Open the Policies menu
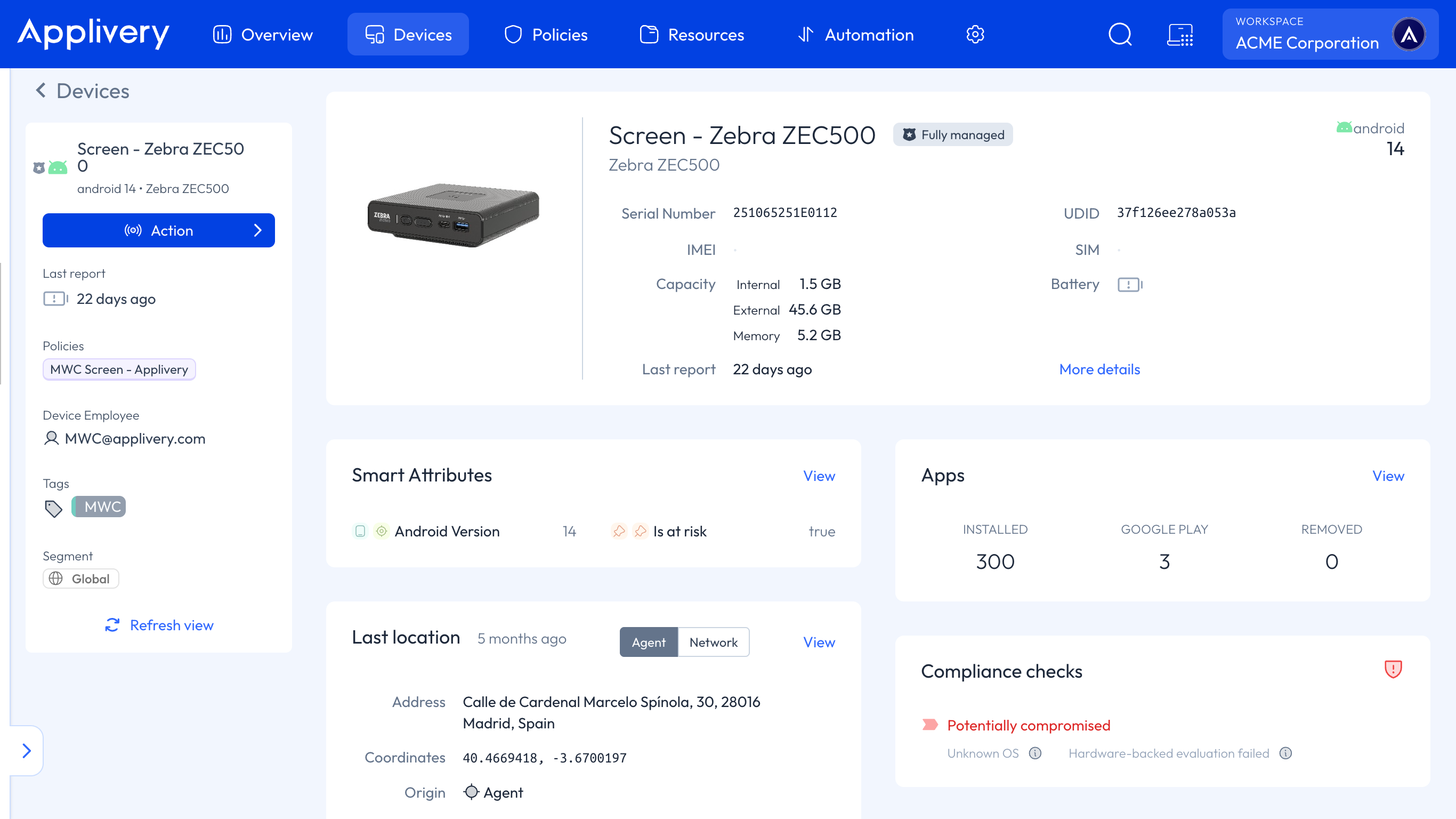The width and height of the screenshot is (1456, 819). [546, 35]
